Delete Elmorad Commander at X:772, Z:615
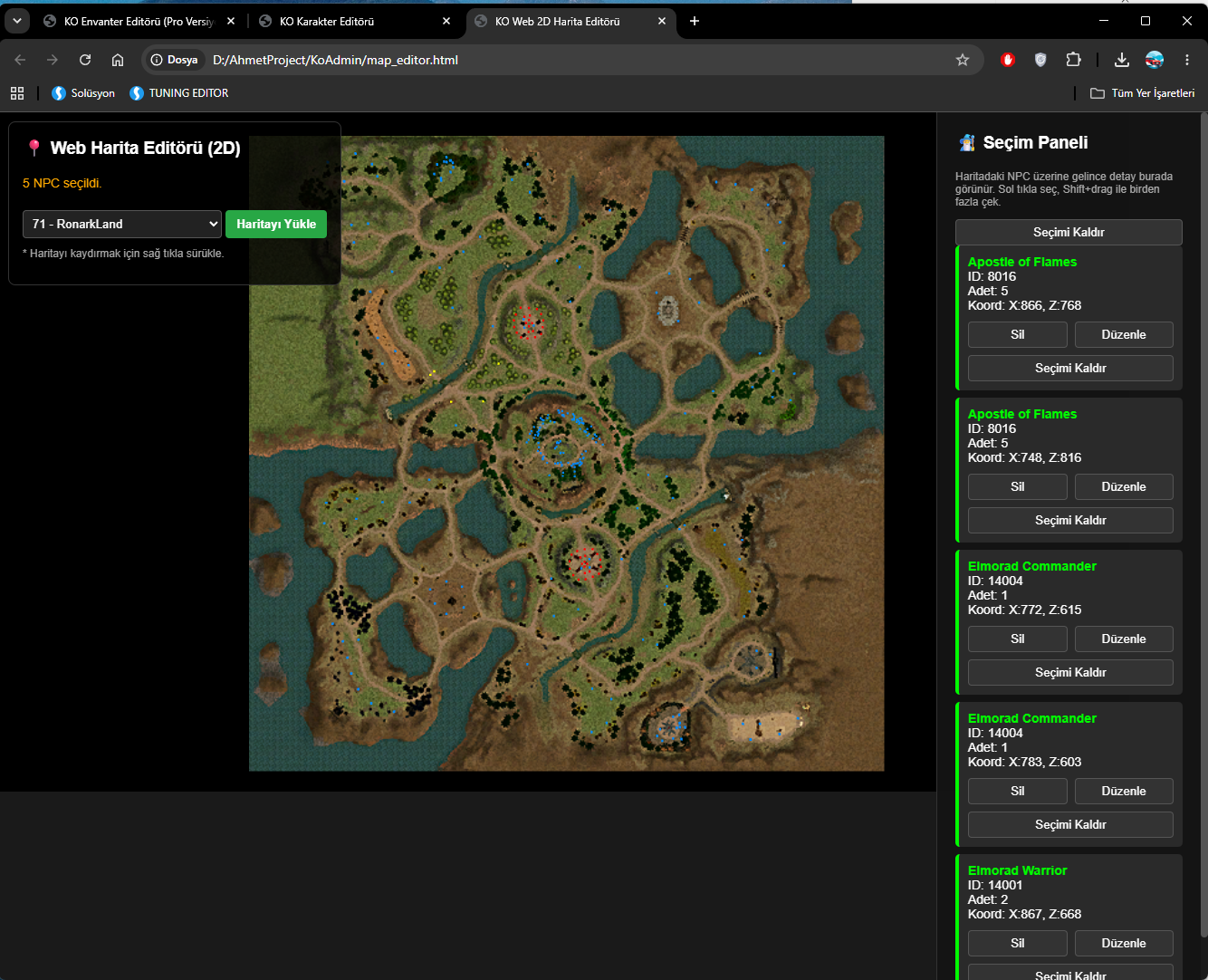This screenshot has height=980, width=1208. point(1018,639)
